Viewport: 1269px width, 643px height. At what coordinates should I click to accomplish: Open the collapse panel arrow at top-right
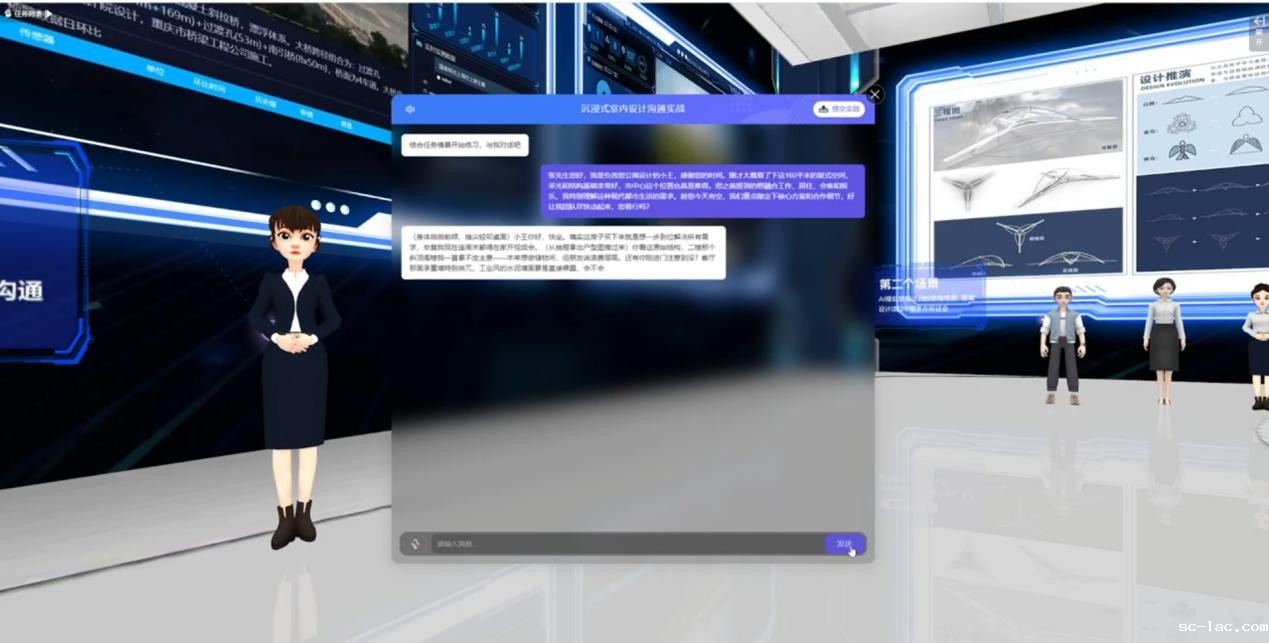[x=1258, y=32]
